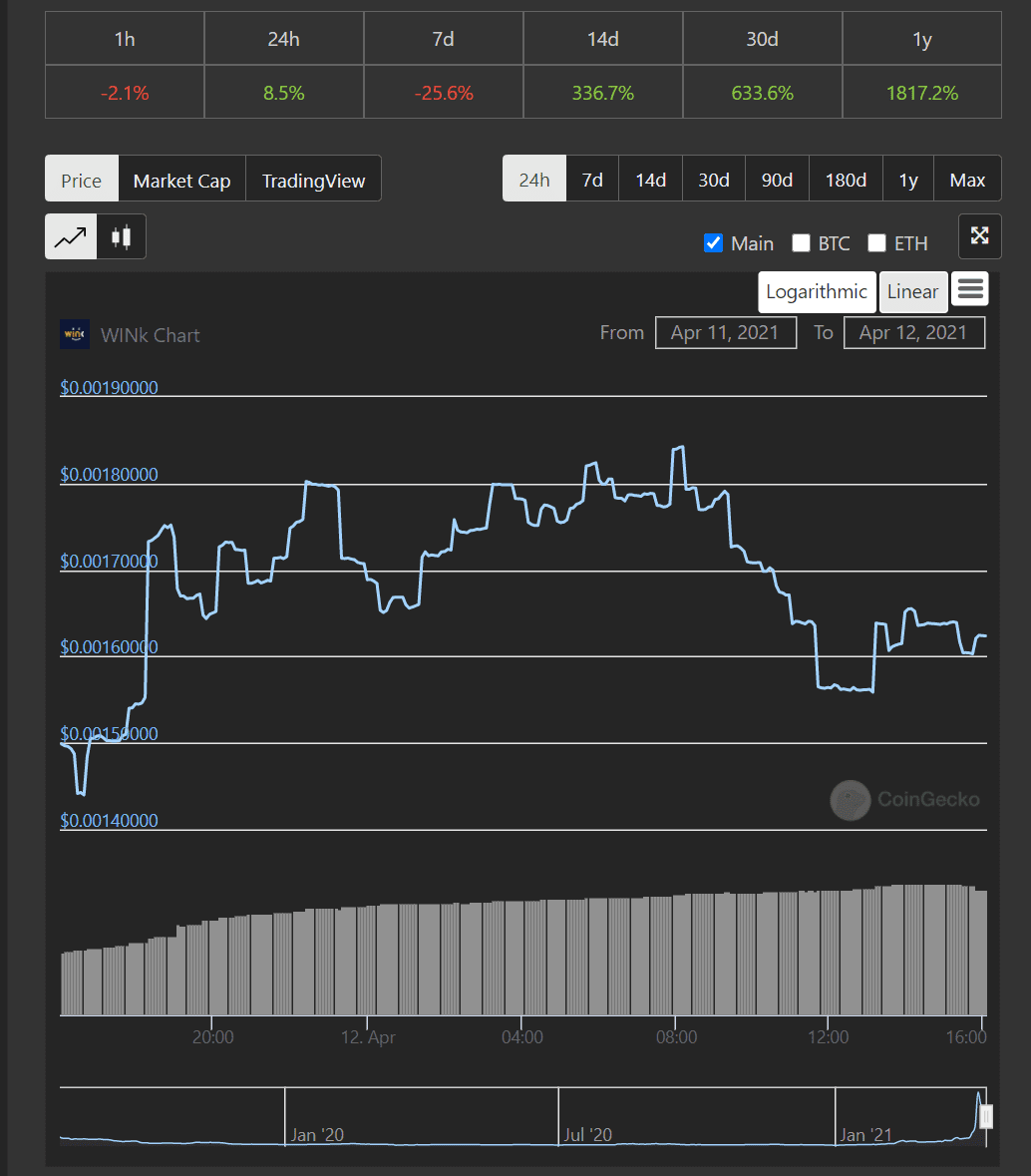Set chart scale to Logarithmic
This screenshot has height=1176, width=1031.
tap(817, 292)
